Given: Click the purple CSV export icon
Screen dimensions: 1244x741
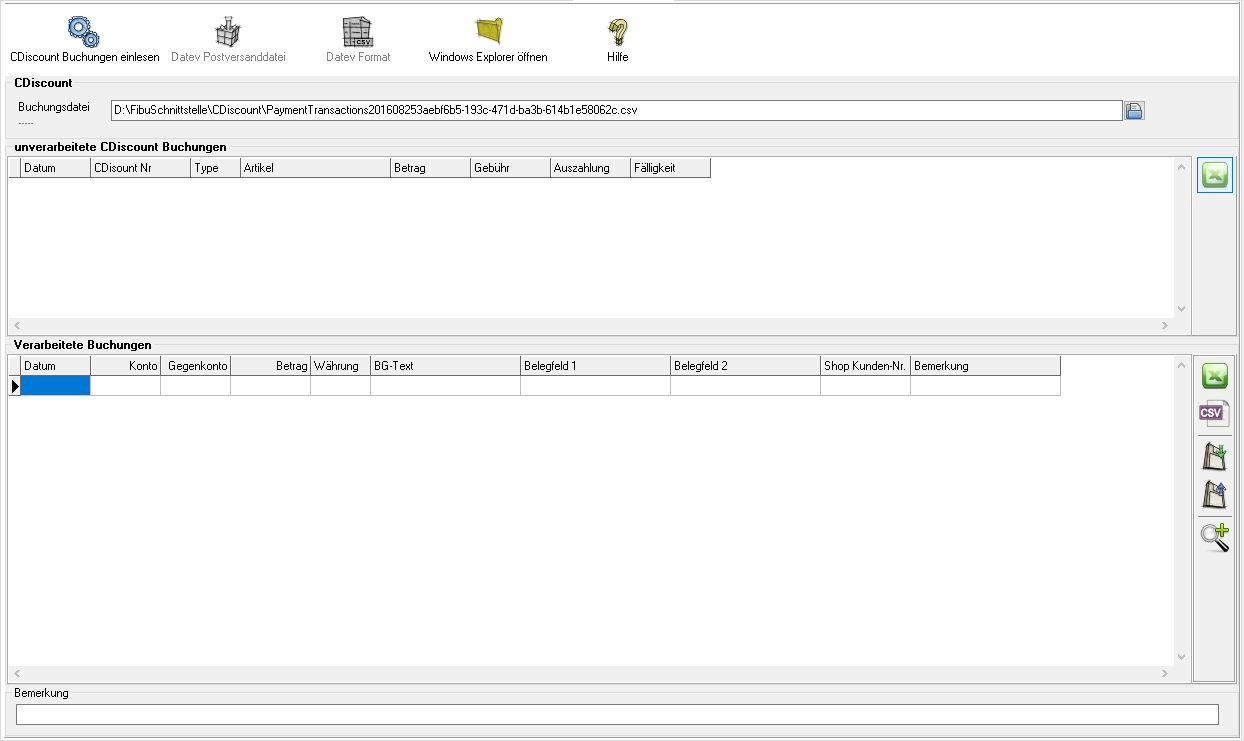Looking at the screenshot, I should click(x=1214, y=414).
